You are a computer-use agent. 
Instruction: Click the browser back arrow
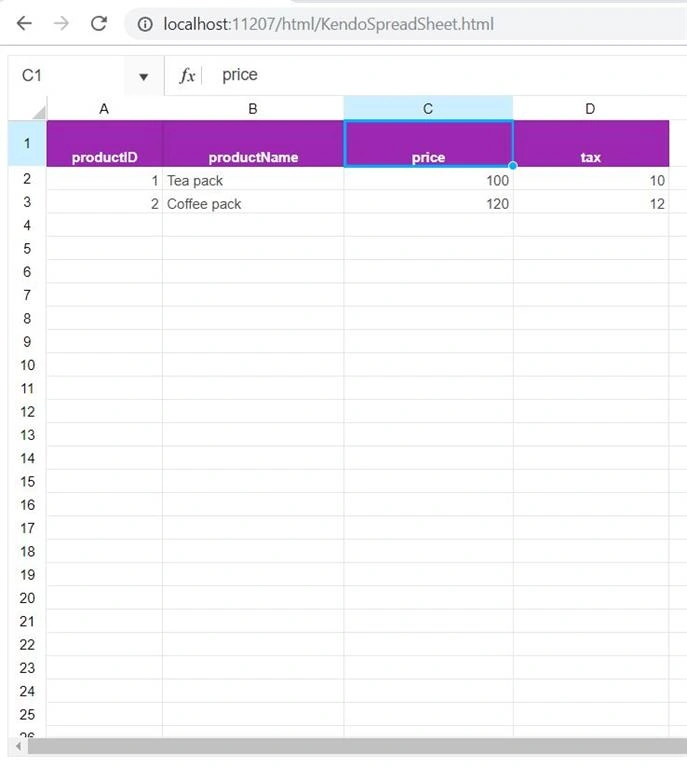[24, 23]
